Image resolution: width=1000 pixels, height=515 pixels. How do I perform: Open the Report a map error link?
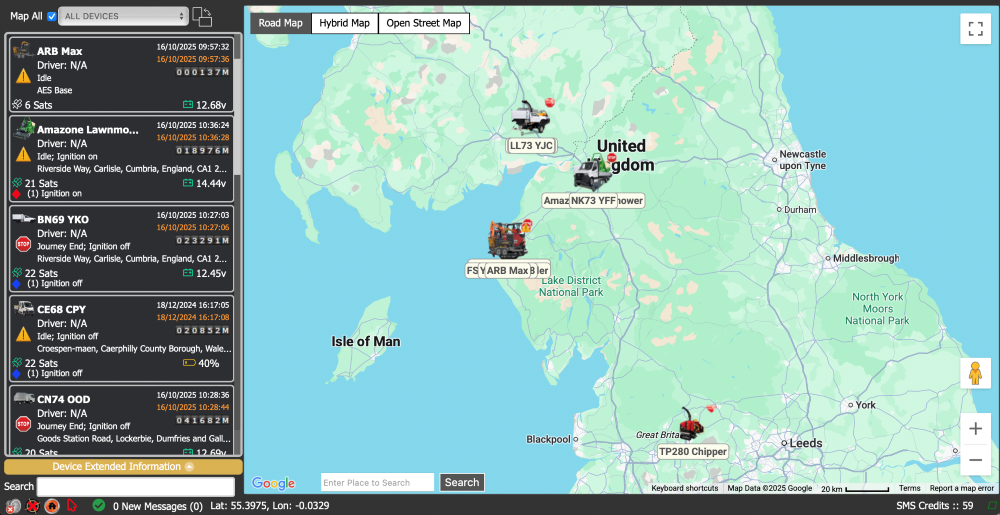click(x=961, y=488)
